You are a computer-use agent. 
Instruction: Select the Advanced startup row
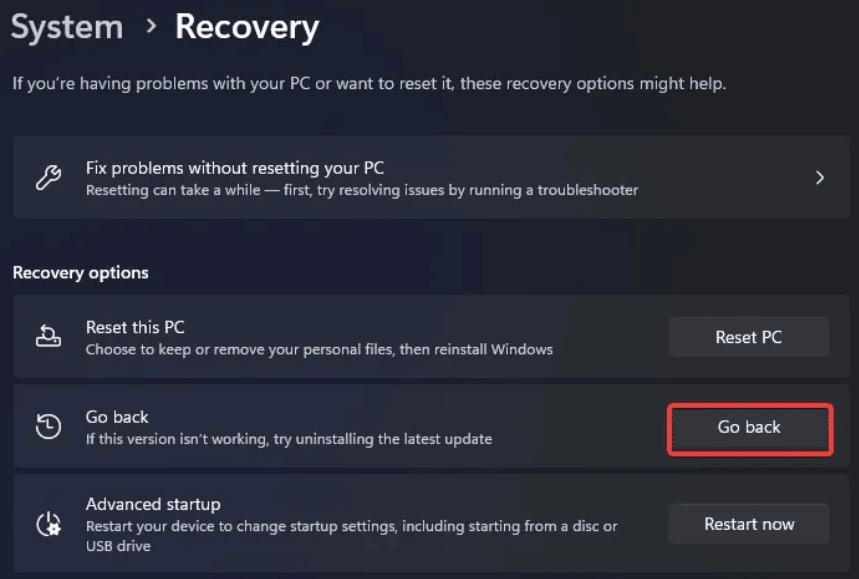pyautogui.click(x=350, y=513)
